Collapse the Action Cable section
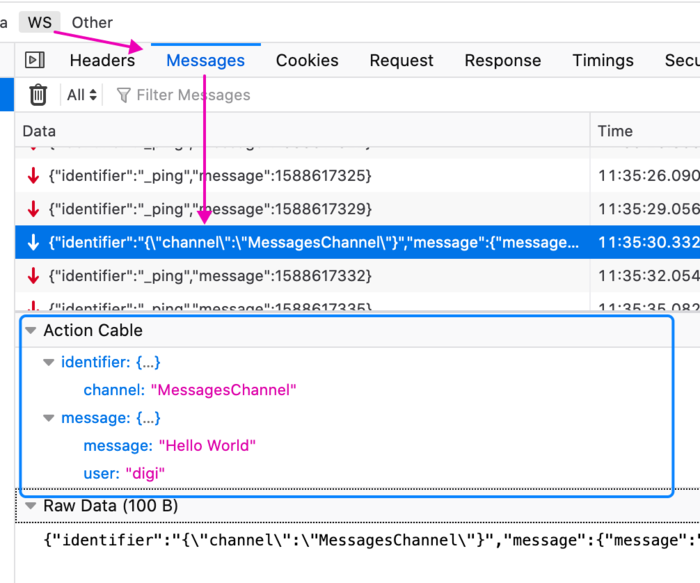The width and height of the screenshot is (700, 583). coord(31,331)
